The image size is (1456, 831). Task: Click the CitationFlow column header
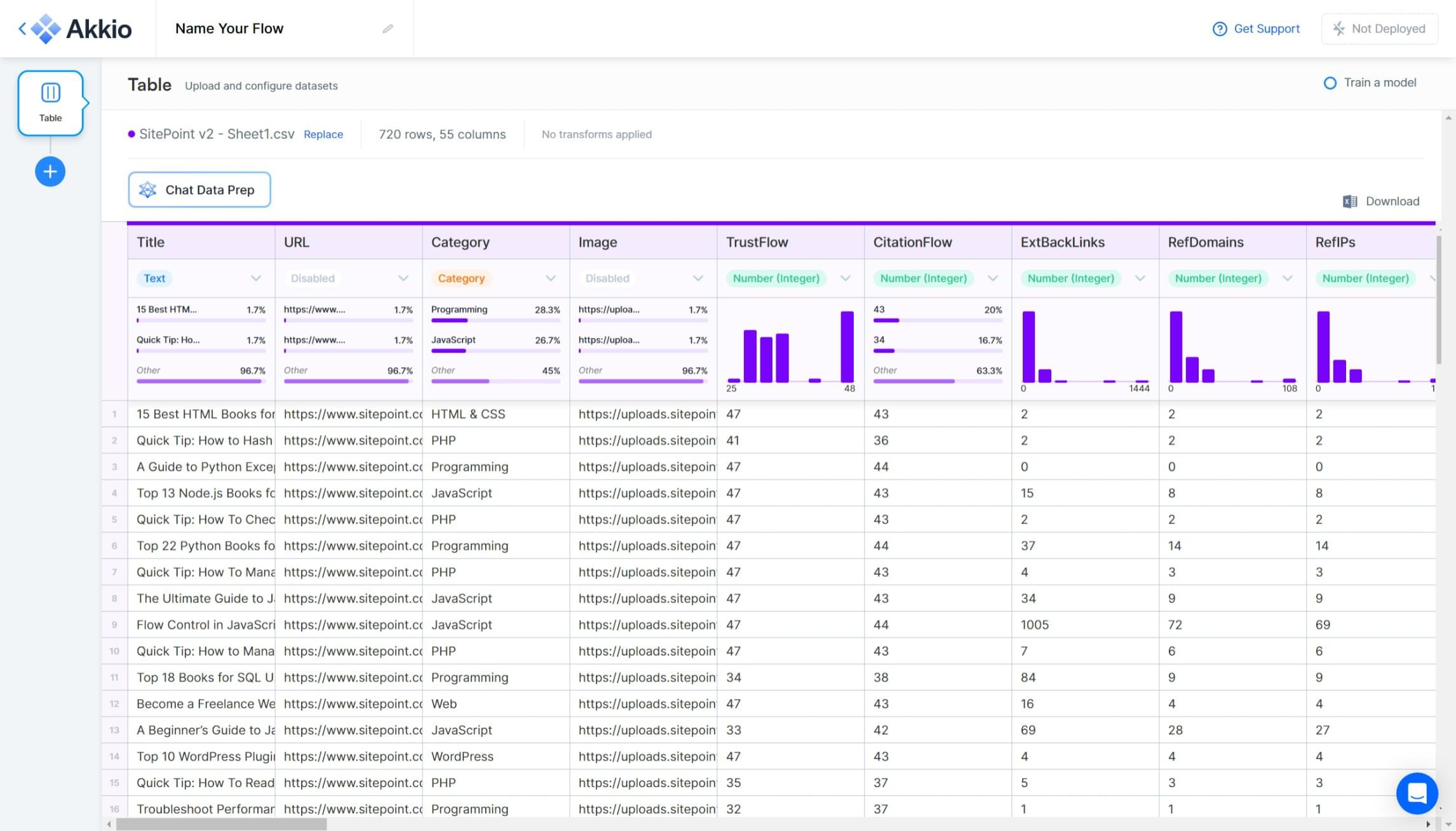coord(912,242)
